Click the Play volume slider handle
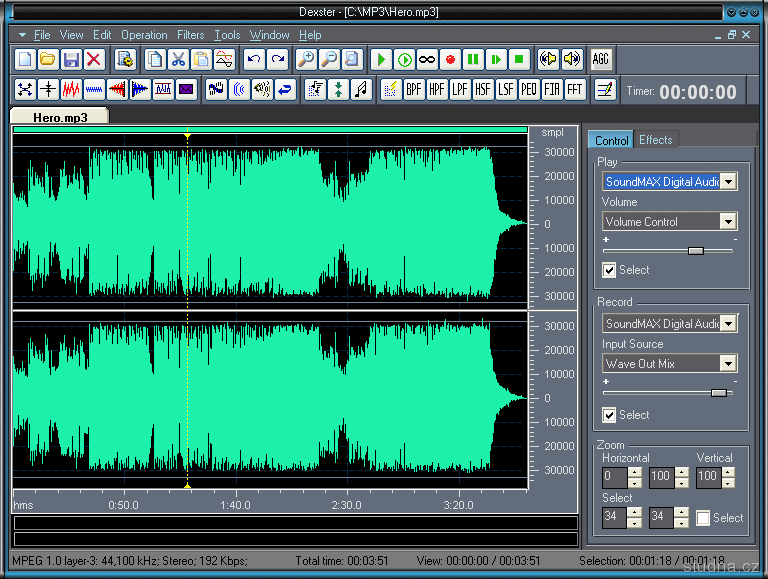This screenshot has height=579, width=768. click(696, 250)
